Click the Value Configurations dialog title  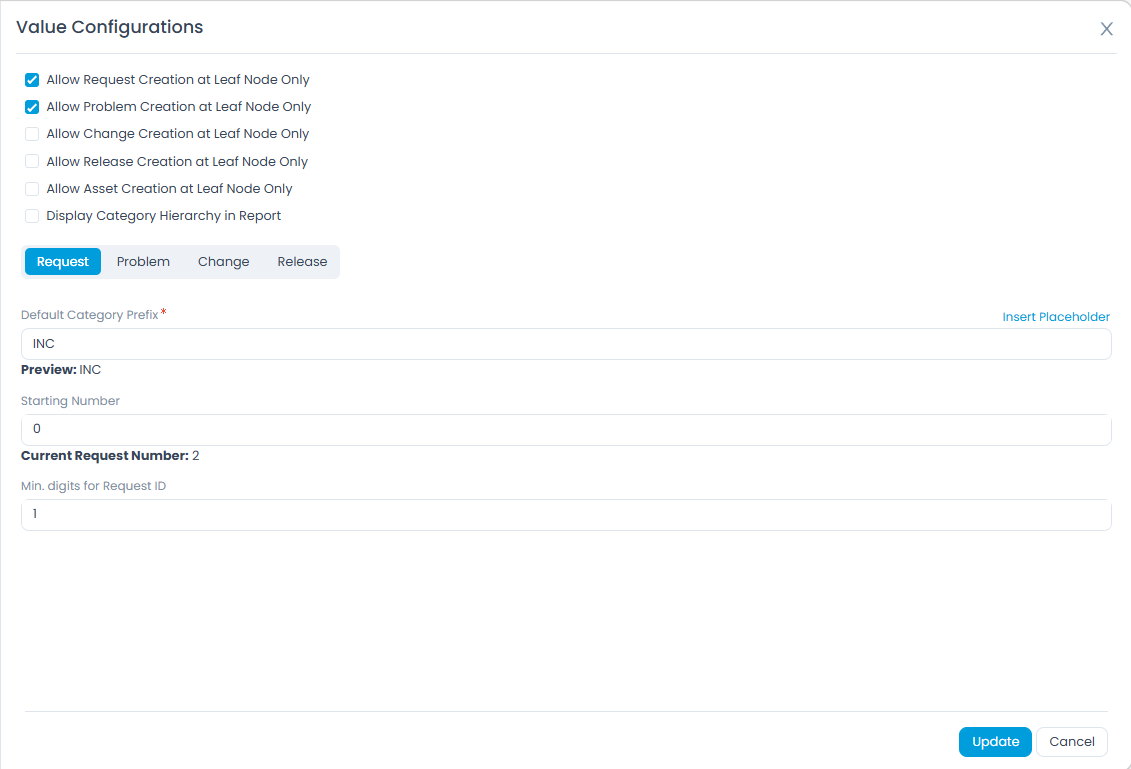click(x=109, y=27)
